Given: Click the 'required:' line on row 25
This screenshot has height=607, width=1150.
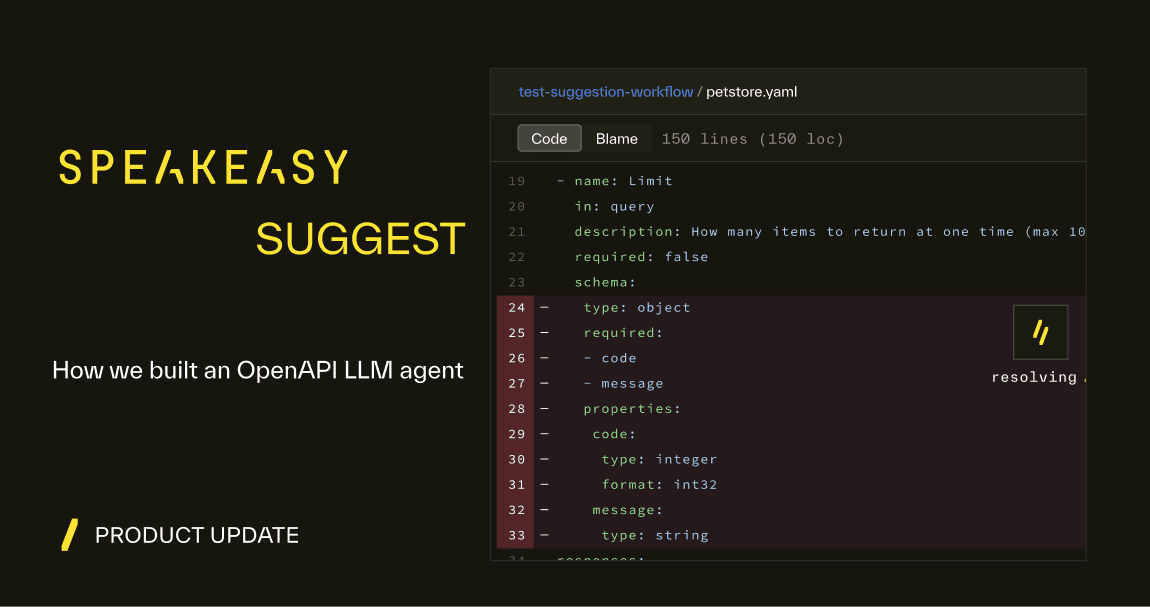Looking at the screenshot, I should (x=623, y=333).
